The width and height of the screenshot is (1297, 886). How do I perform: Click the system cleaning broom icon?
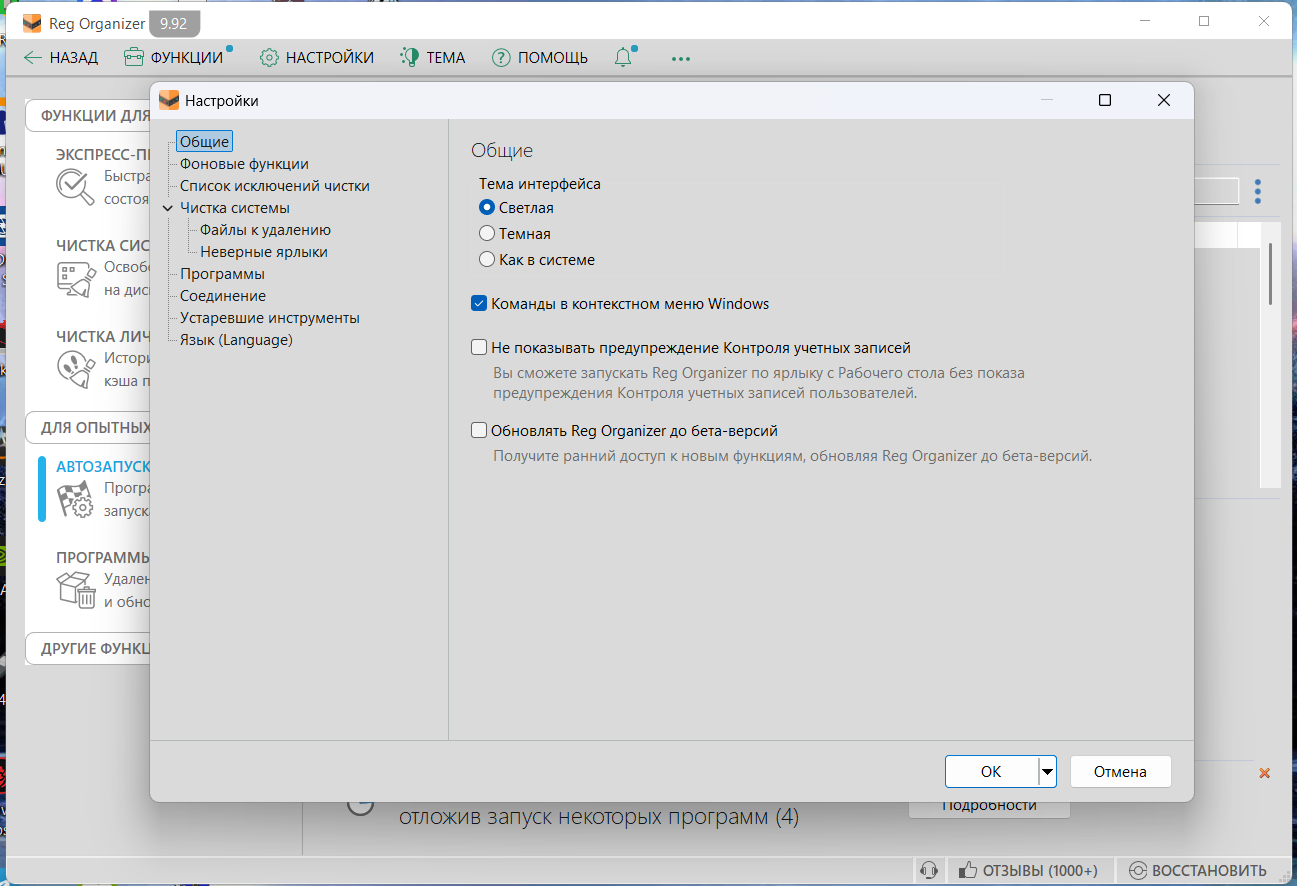point(75,279)
